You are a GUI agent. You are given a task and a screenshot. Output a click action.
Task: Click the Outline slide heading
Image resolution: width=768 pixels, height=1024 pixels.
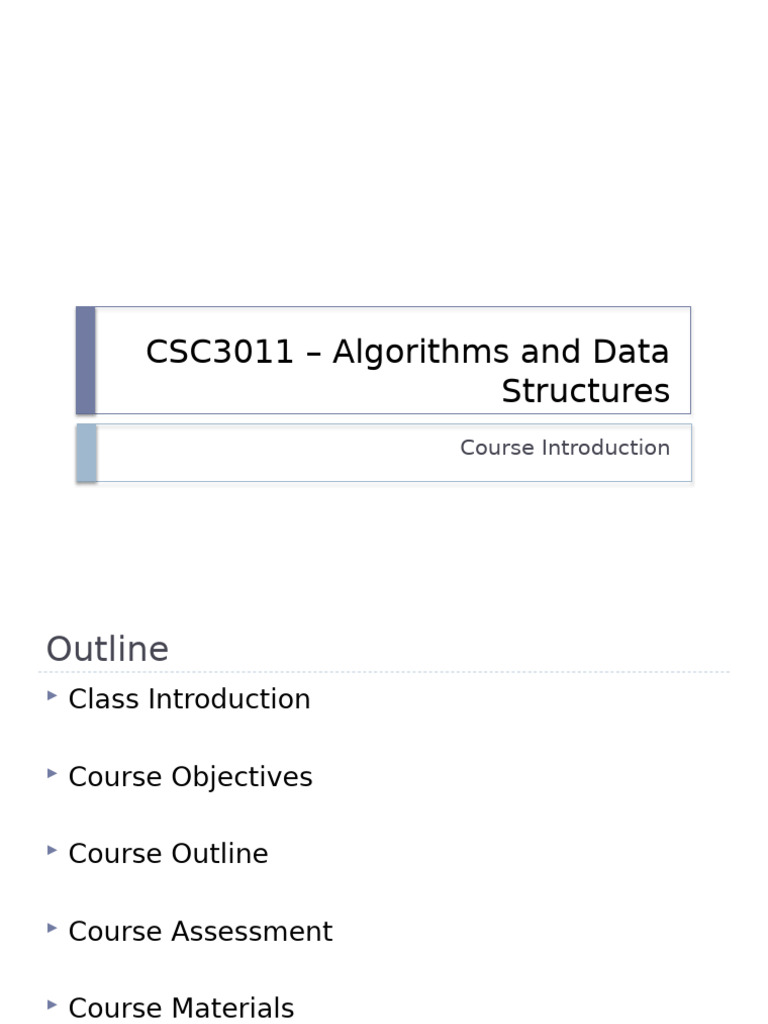(x=107, y=649)
